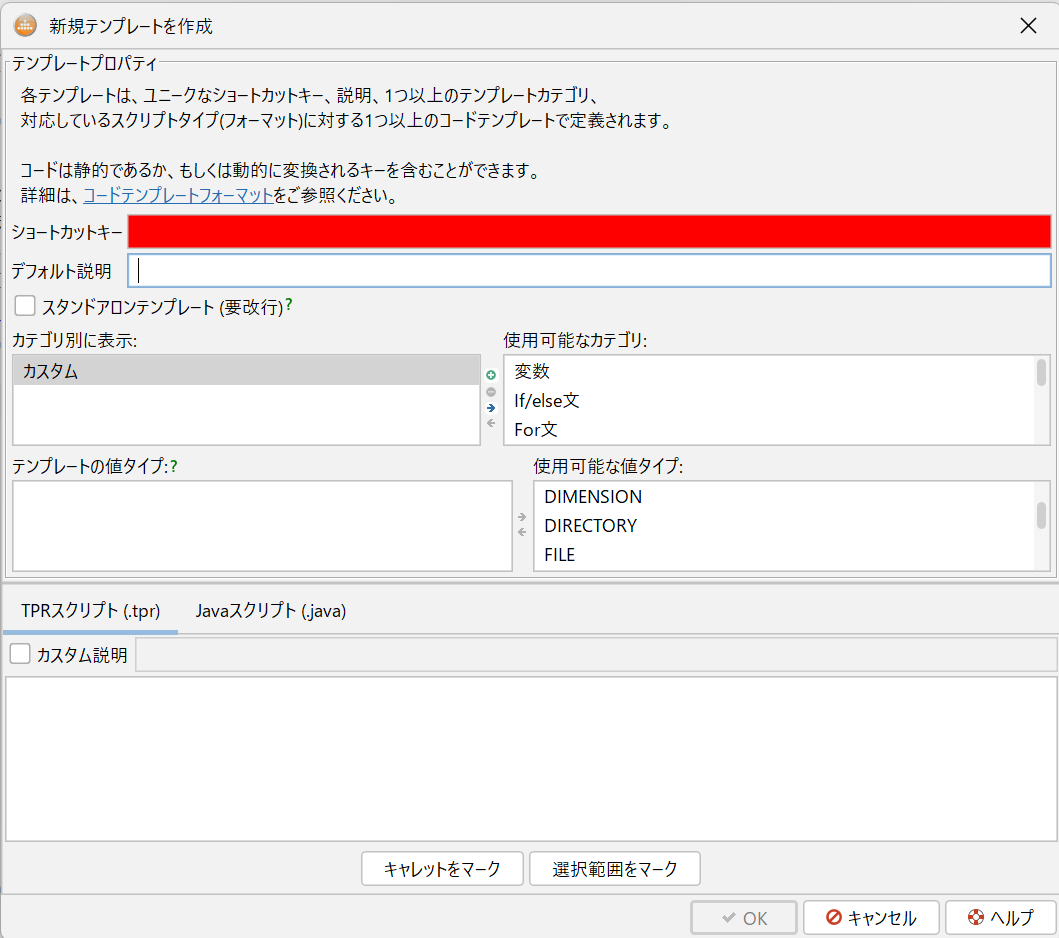Image resolution: width=1059 pixels, height=938 pixels.
Task: Click the green plus icon to add a category
Action: point(490,374)
